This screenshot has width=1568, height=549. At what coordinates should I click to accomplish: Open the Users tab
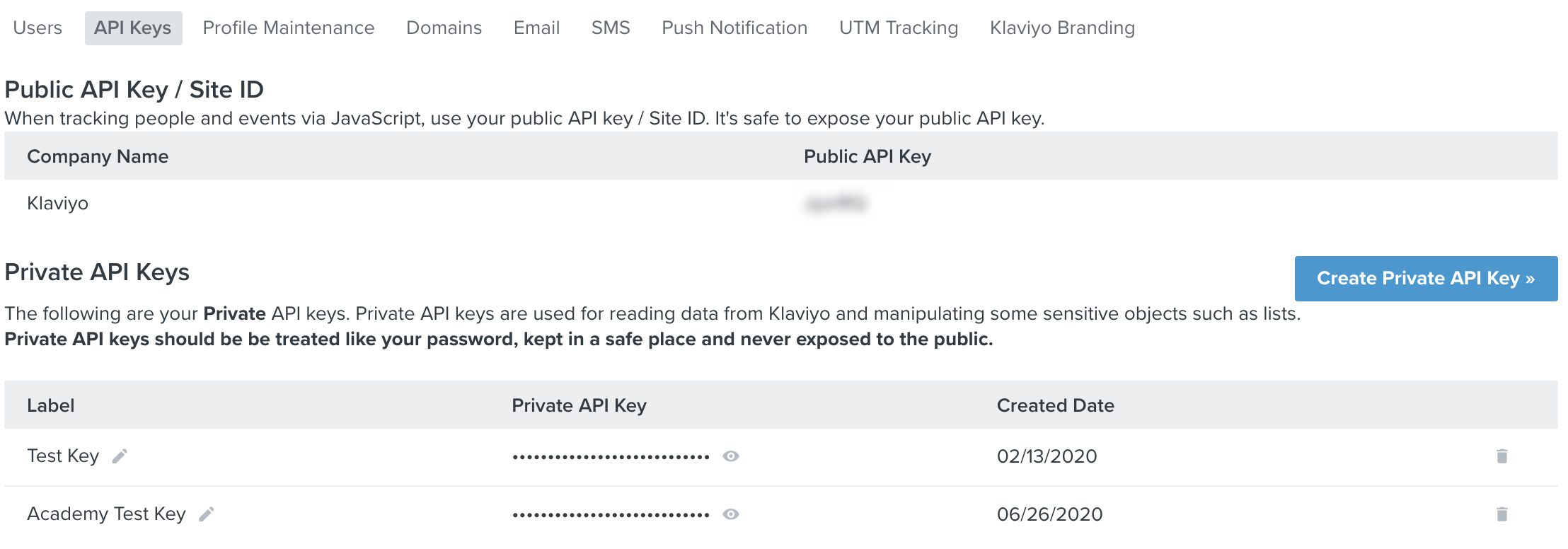click(x=38, y=28)
